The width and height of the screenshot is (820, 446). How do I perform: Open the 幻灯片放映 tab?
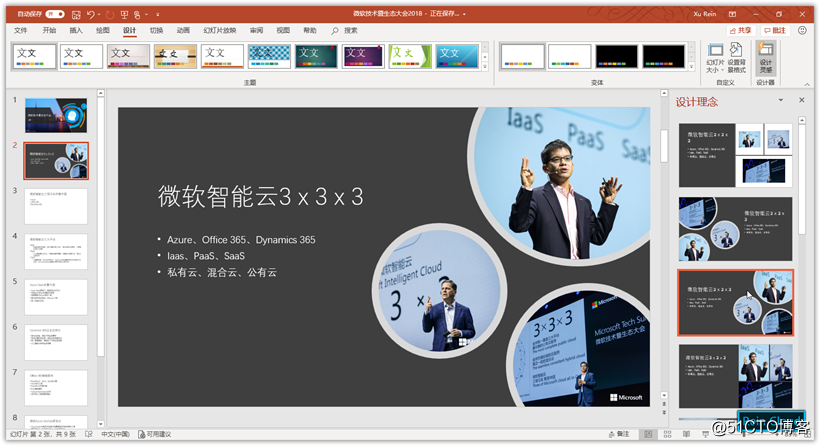[x=220, y=30]
